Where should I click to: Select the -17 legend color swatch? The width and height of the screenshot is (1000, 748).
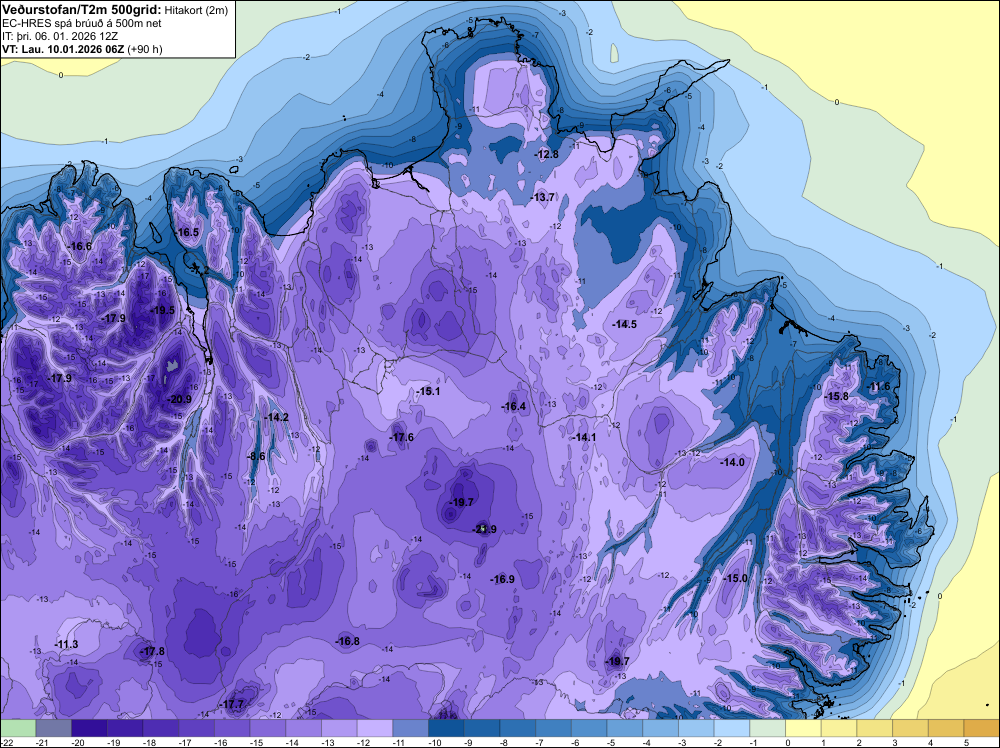(196, 728)
